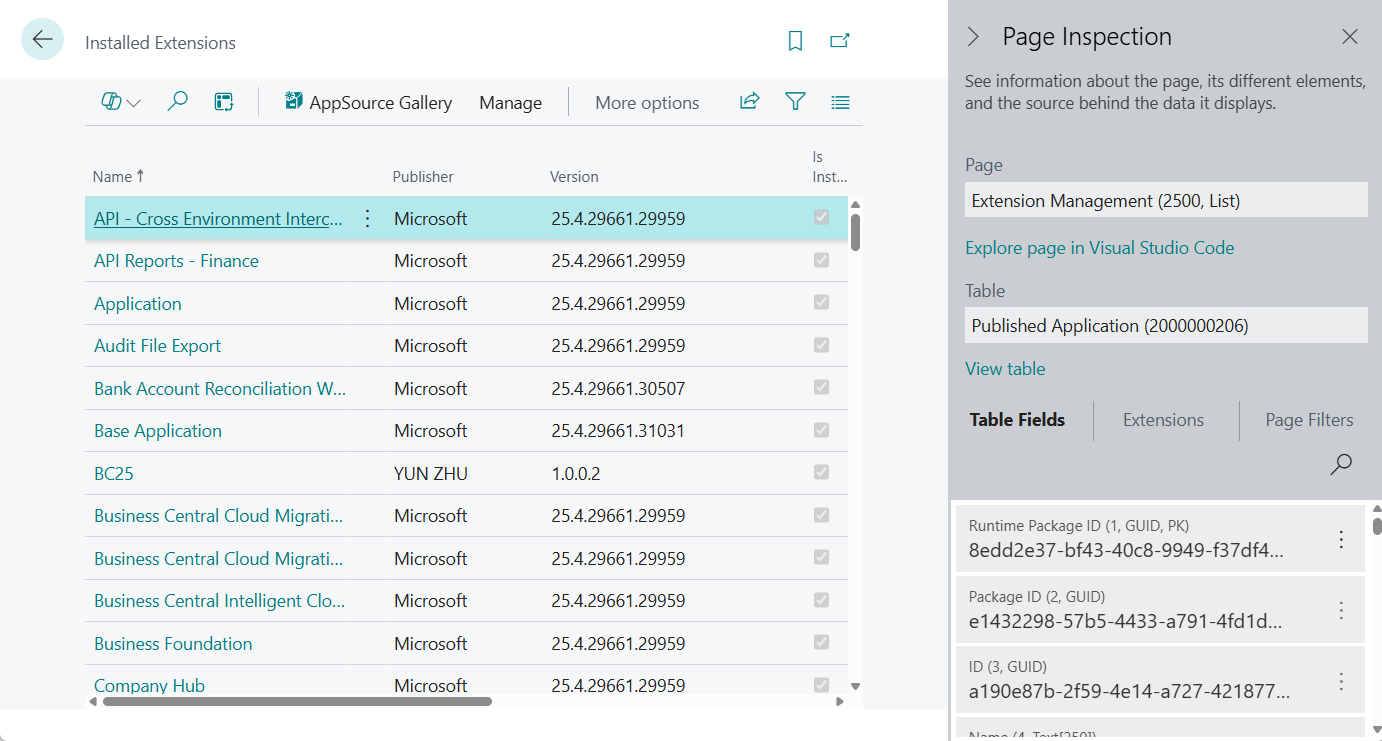Toggle the installed checkbox for BC25

[x=821, y=472]
